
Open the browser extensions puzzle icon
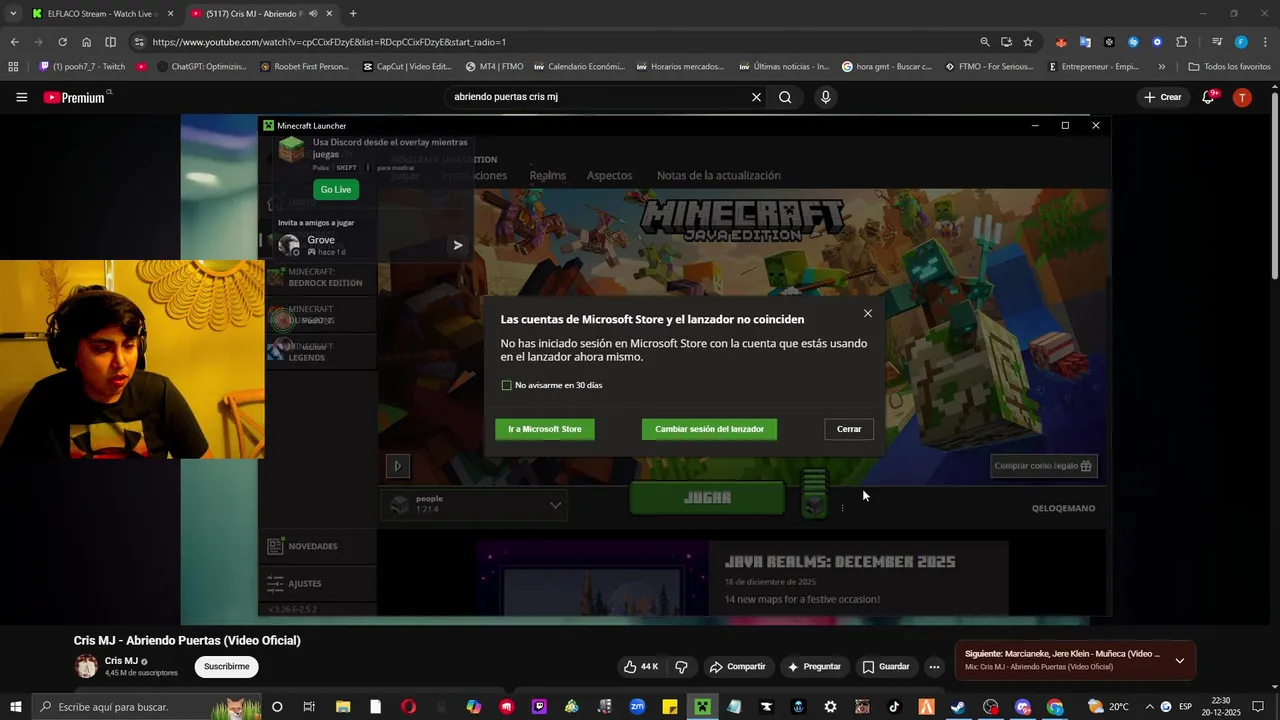pos(1182,42)
